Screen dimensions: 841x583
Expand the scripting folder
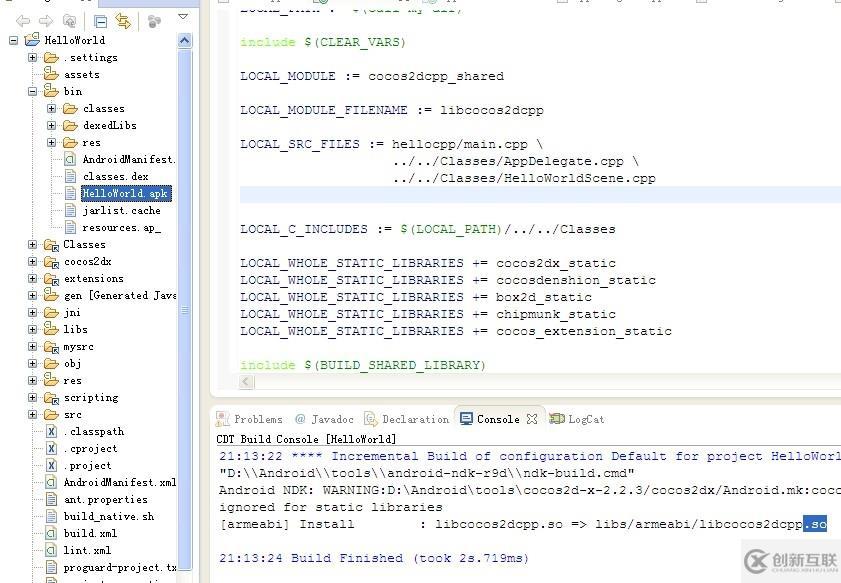33,397
